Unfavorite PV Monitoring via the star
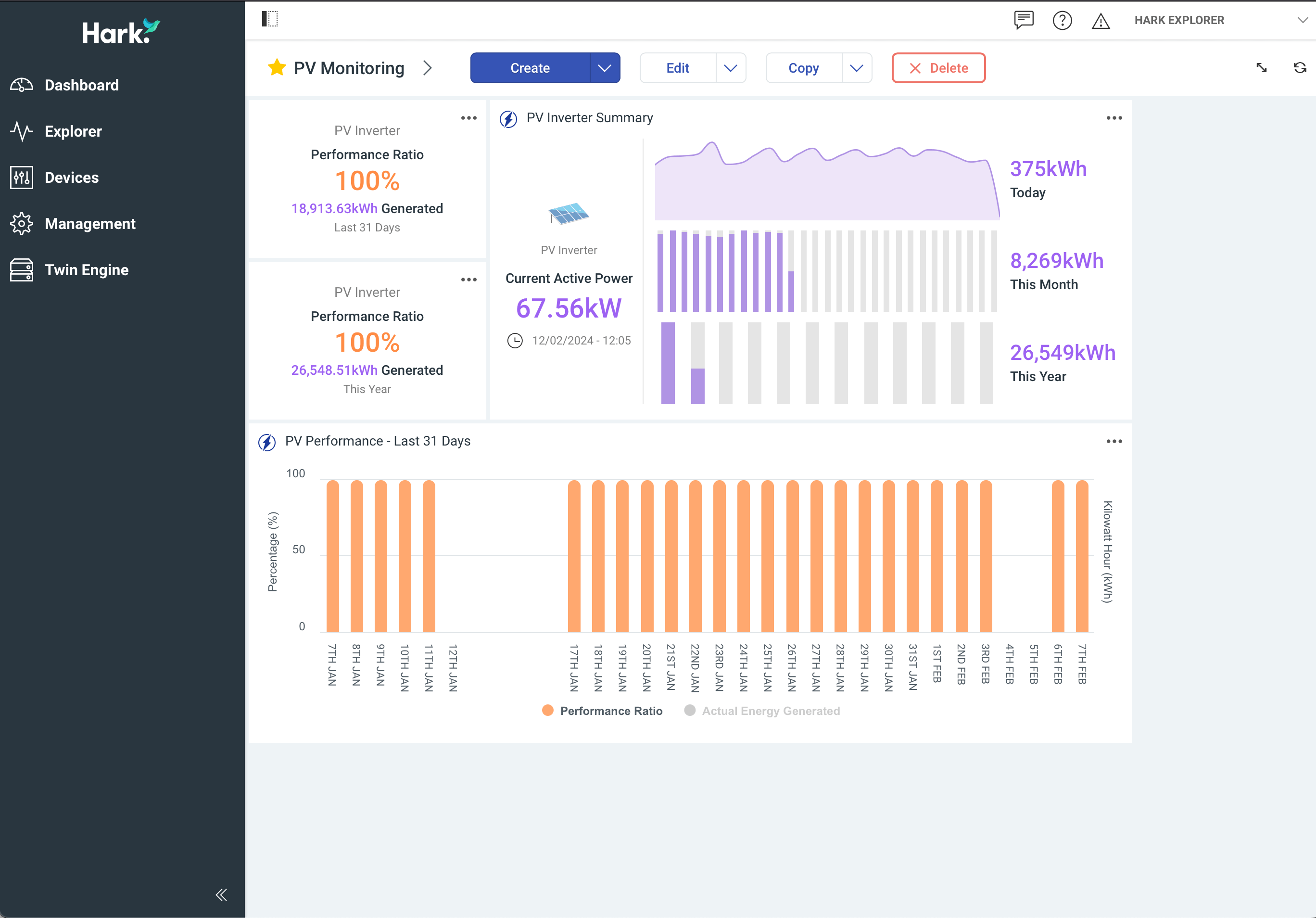This screenshot has width=1316, height=918. tap(277, 67)
